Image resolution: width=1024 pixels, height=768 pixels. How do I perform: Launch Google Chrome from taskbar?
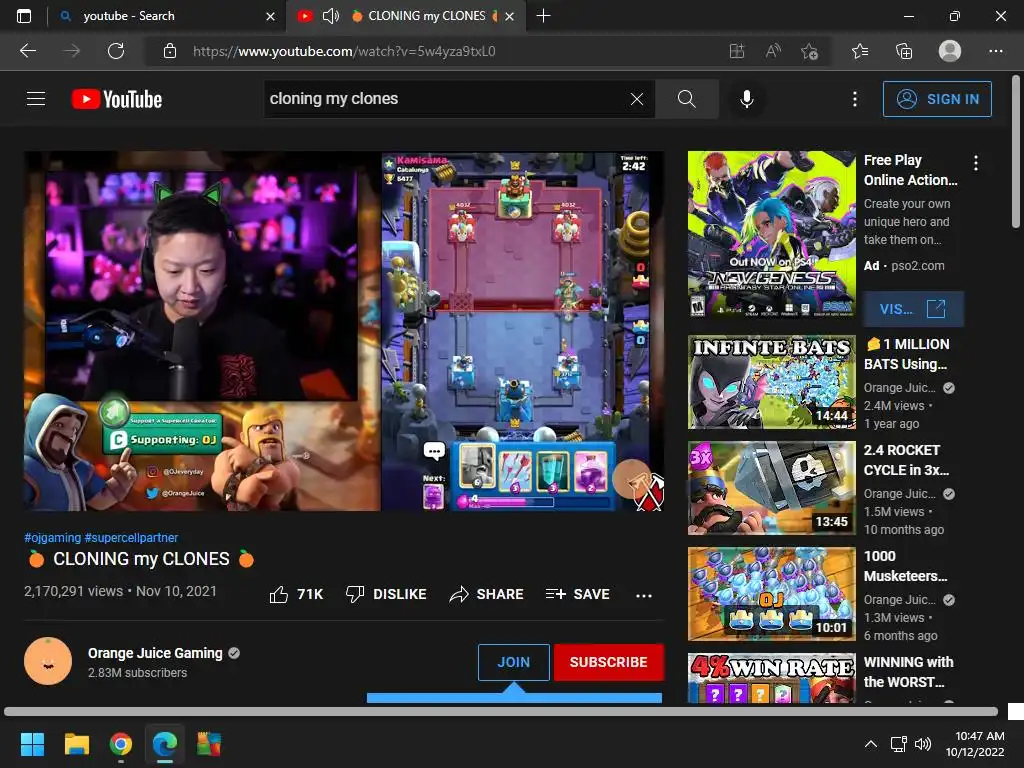[121, 744]
